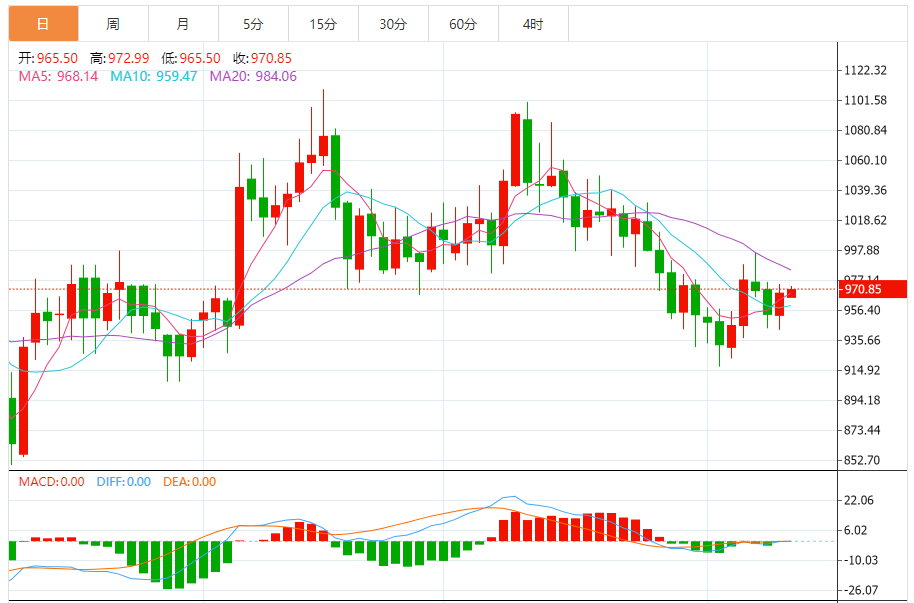This screenshot has width=914, height=603.
Task: Click the 22.06 MACD axis label
Action: [x=859, y=500]
